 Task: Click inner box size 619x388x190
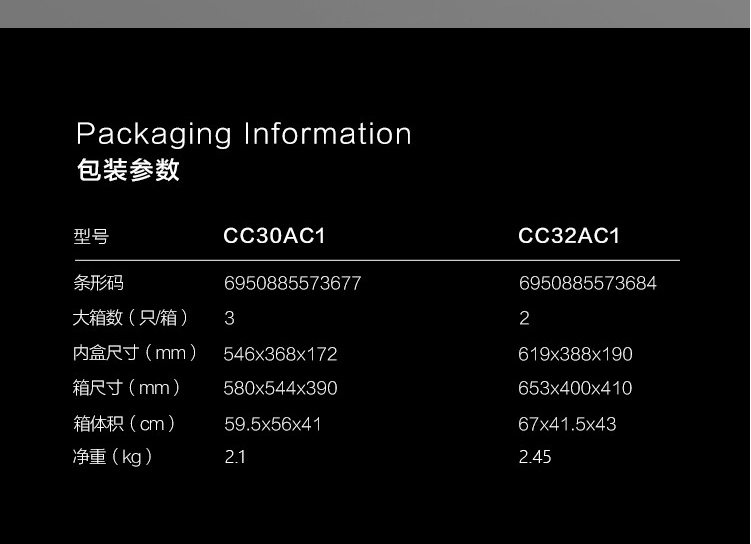coord(575,354)
